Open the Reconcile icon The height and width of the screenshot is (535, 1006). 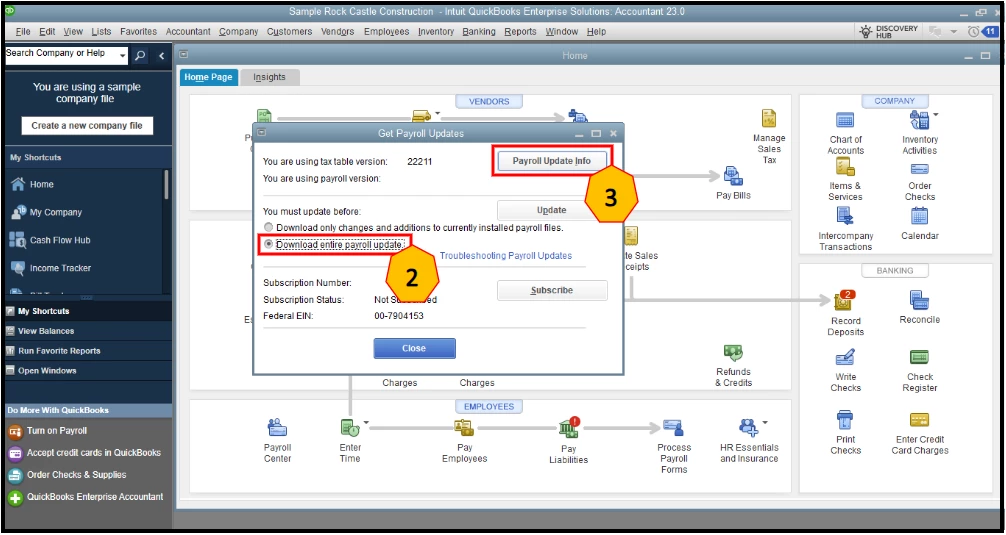[919, 300]
